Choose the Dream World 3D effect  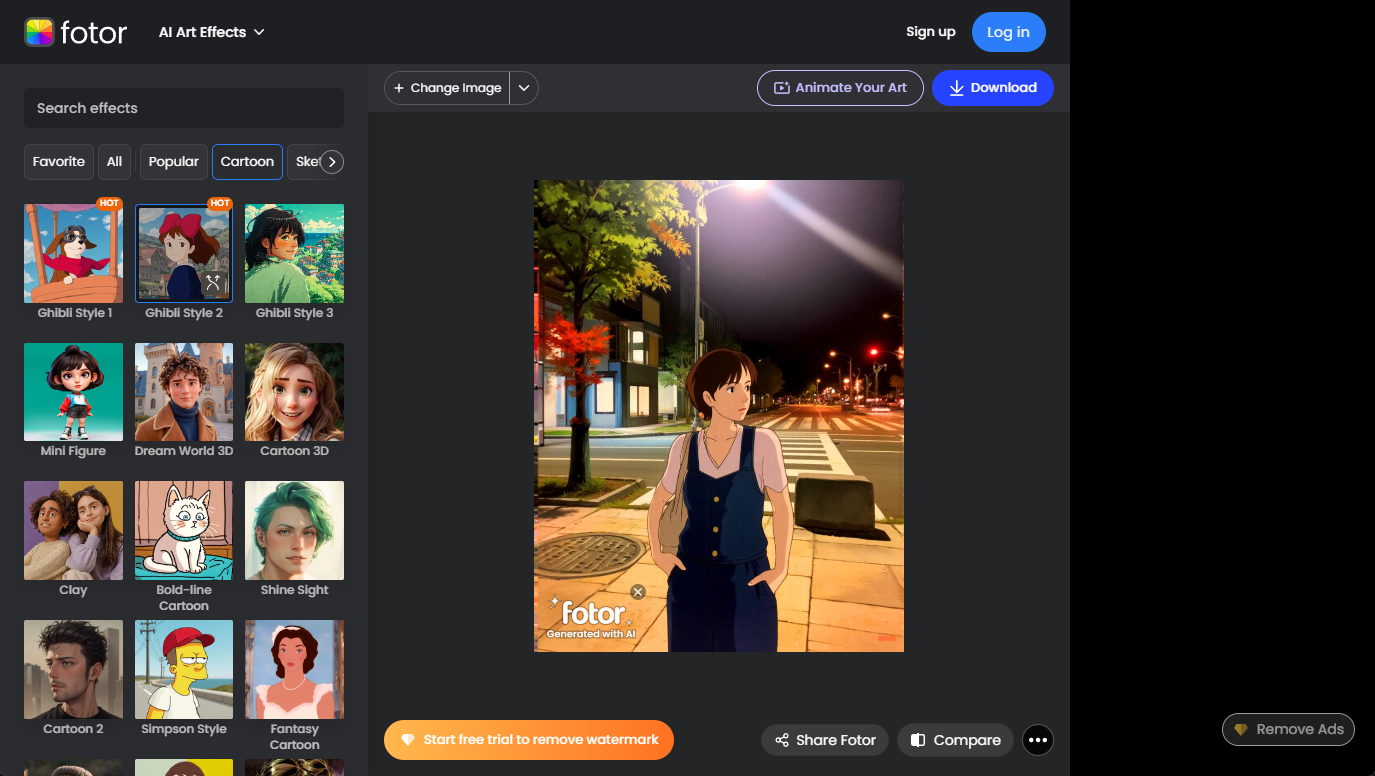(184, 392)
